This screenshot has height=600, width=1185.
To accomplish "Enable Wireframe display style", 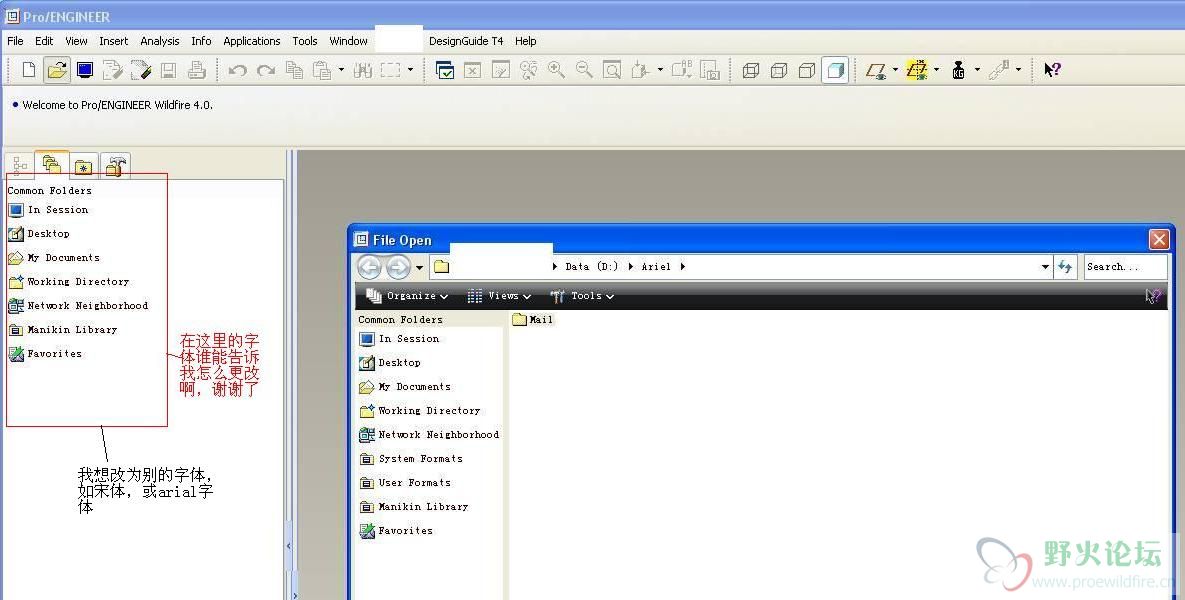I will tap(750, 70).
